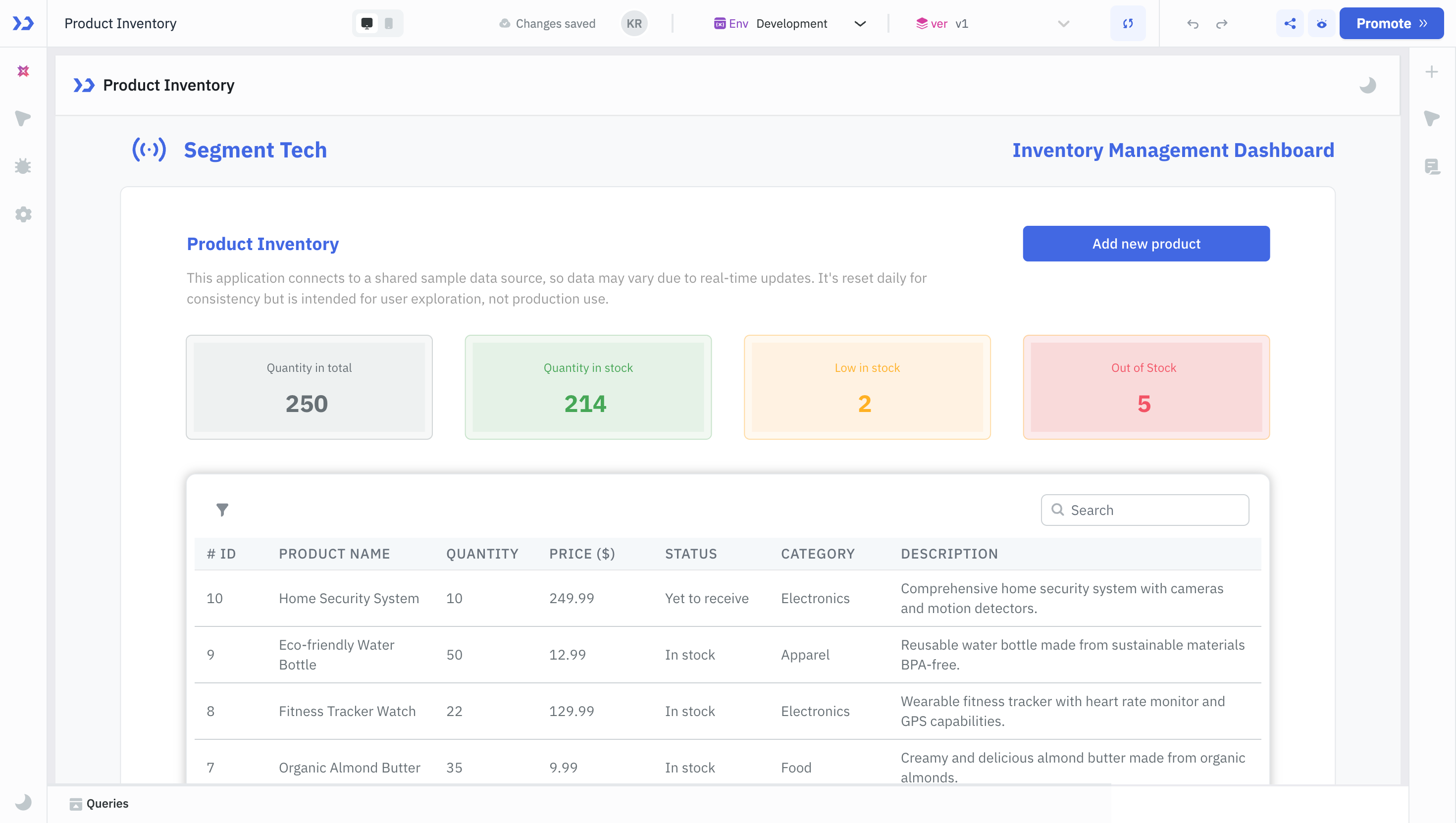The width and height of the screenshot is (1456, 823).
Task: Open the debugger bug icon in the left sidebar
Action: pyautogui.click(x=23, y=166)
